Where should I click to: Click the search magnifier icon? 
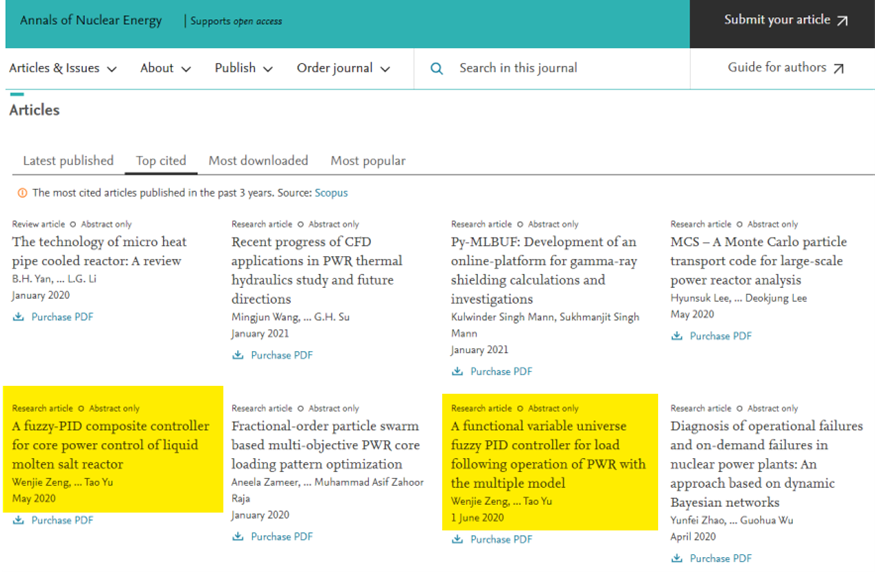click(x=436, y=69)
